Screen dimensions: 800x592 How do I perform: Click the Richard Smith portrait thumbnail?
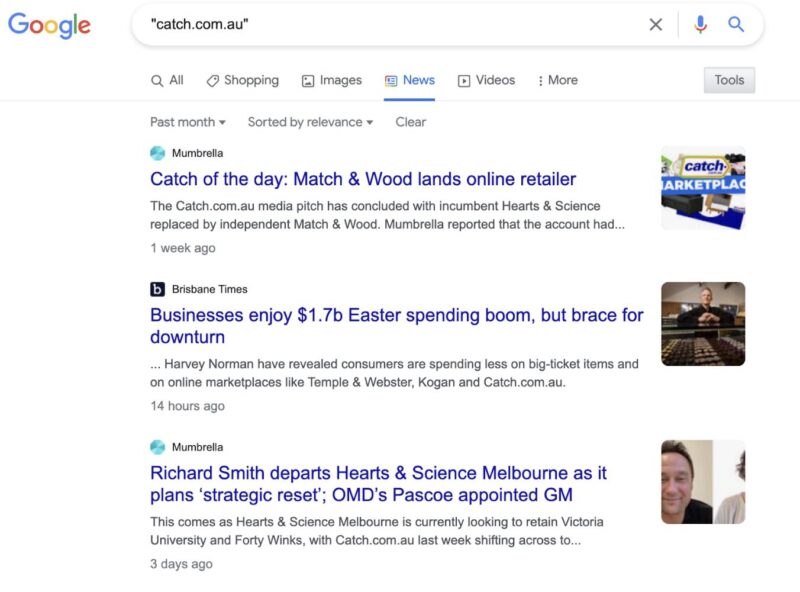(x=703, y=482)
